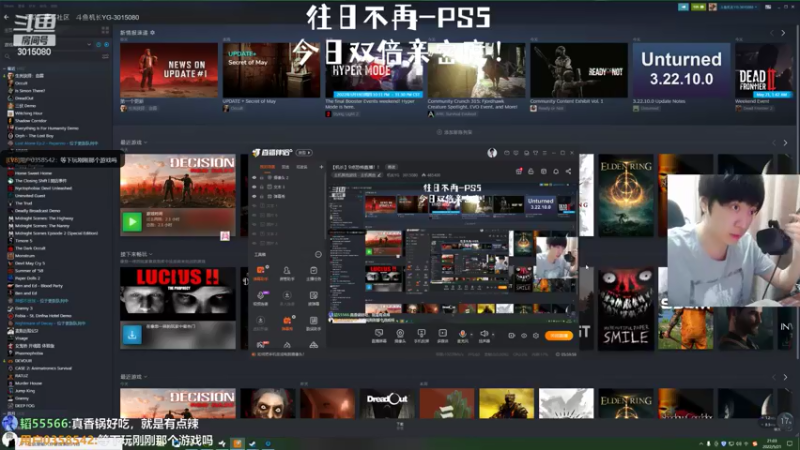Viewport: 800px width, 450px height.
Task: Click the blue download button under Lucius II
Action: pyautogui.click(x=132, y=335)
